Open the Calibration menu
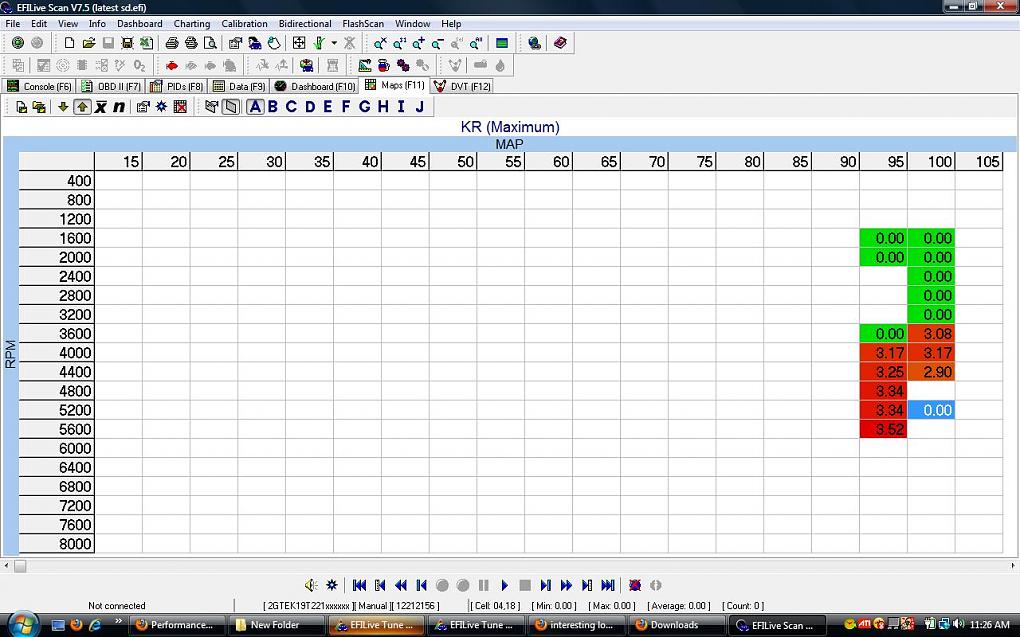The image size is (1020, 637). [244, 23]
